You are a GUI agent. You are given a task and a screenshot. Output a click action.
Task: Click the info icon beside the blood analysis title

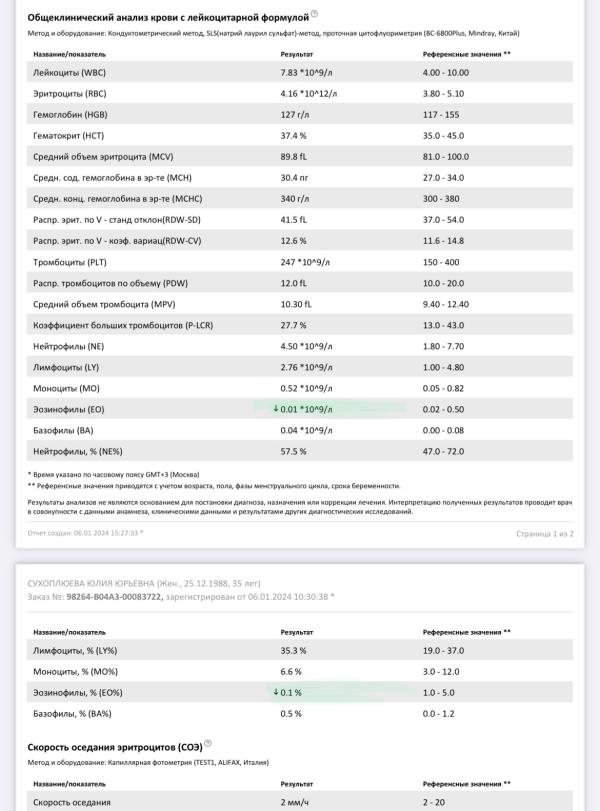314,14
